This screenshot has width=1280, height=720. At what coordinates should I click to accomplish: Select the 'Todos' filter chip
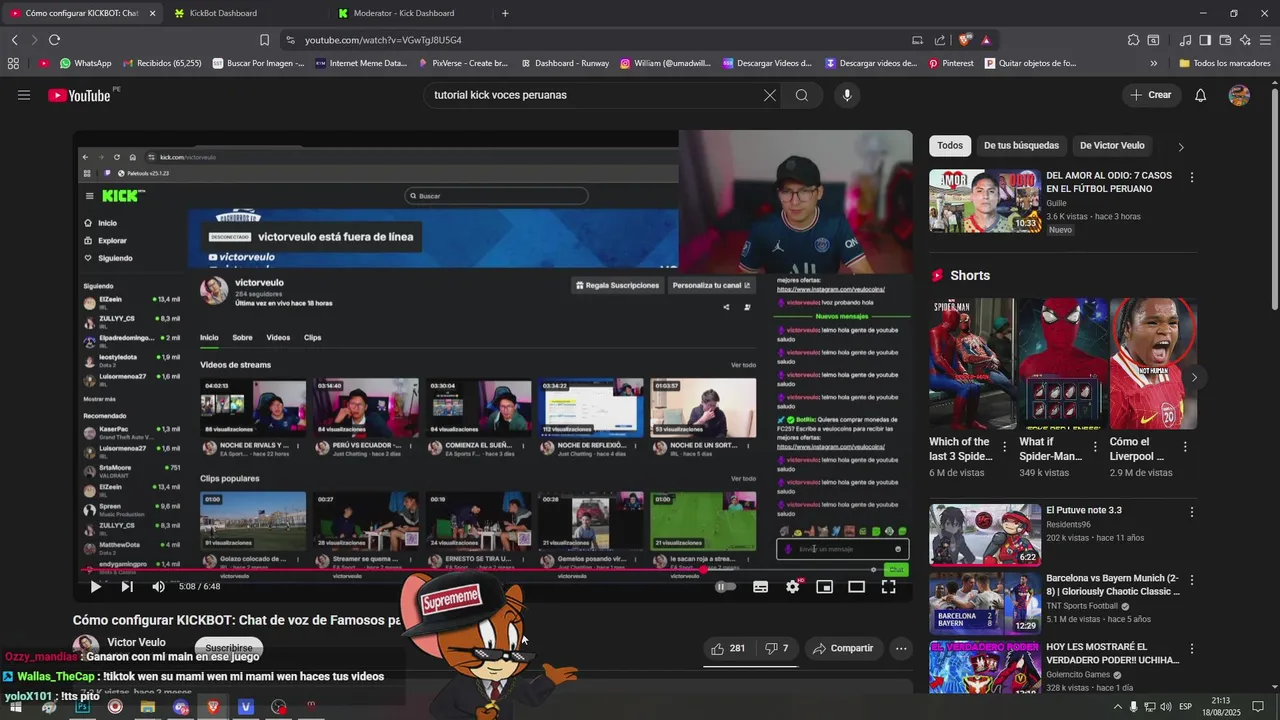(x=950, y=146)
